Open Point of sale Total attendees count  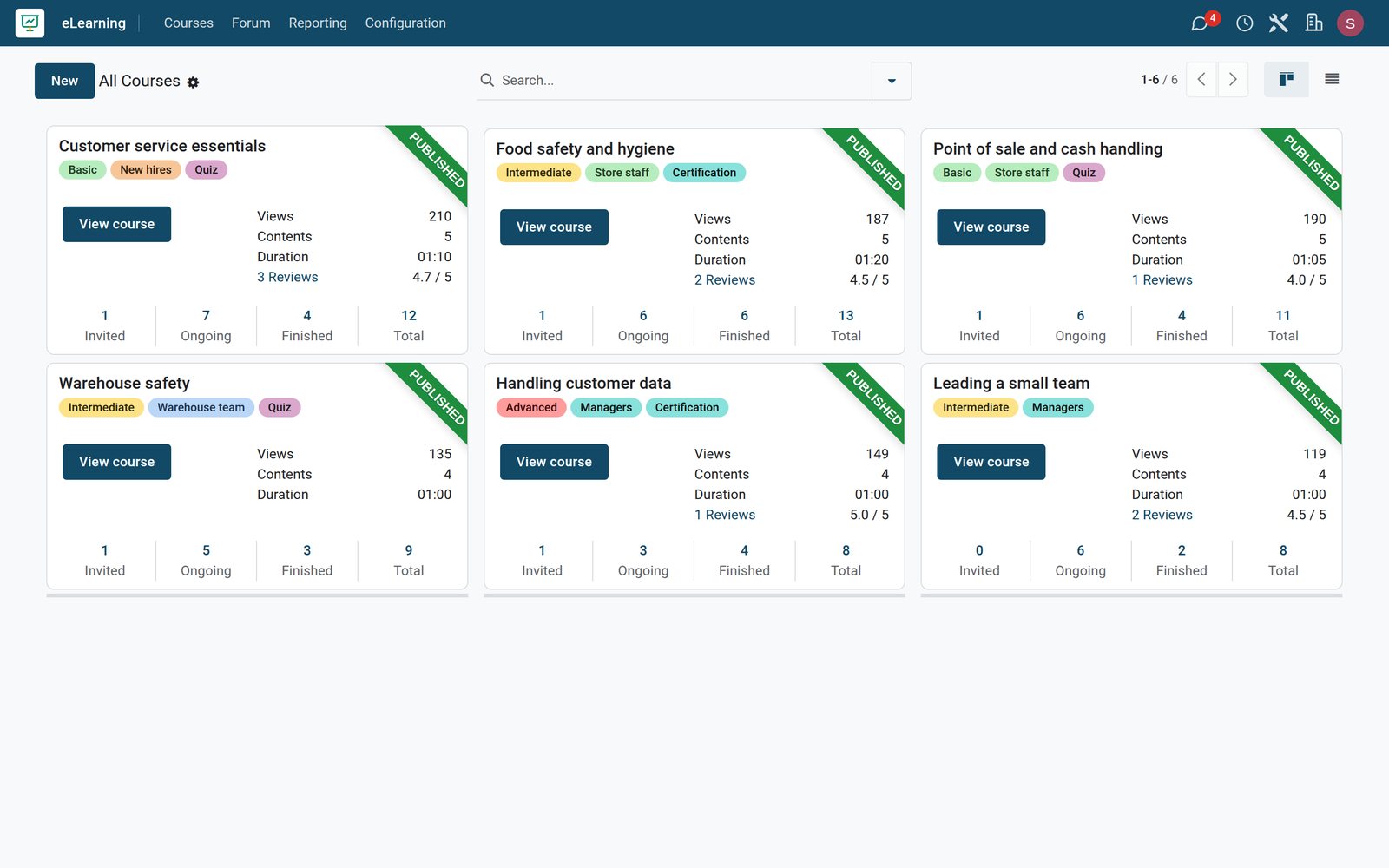point(1283,325)
